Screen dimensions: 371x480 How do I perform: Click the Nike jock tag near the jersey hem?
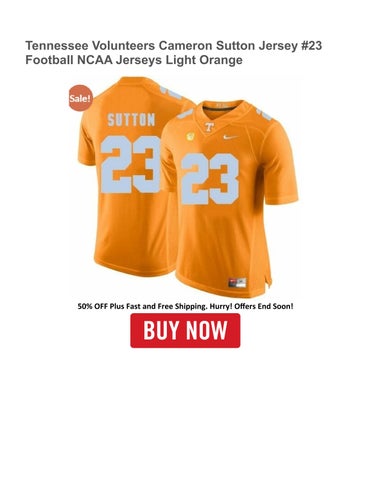[x=237, y=283]
